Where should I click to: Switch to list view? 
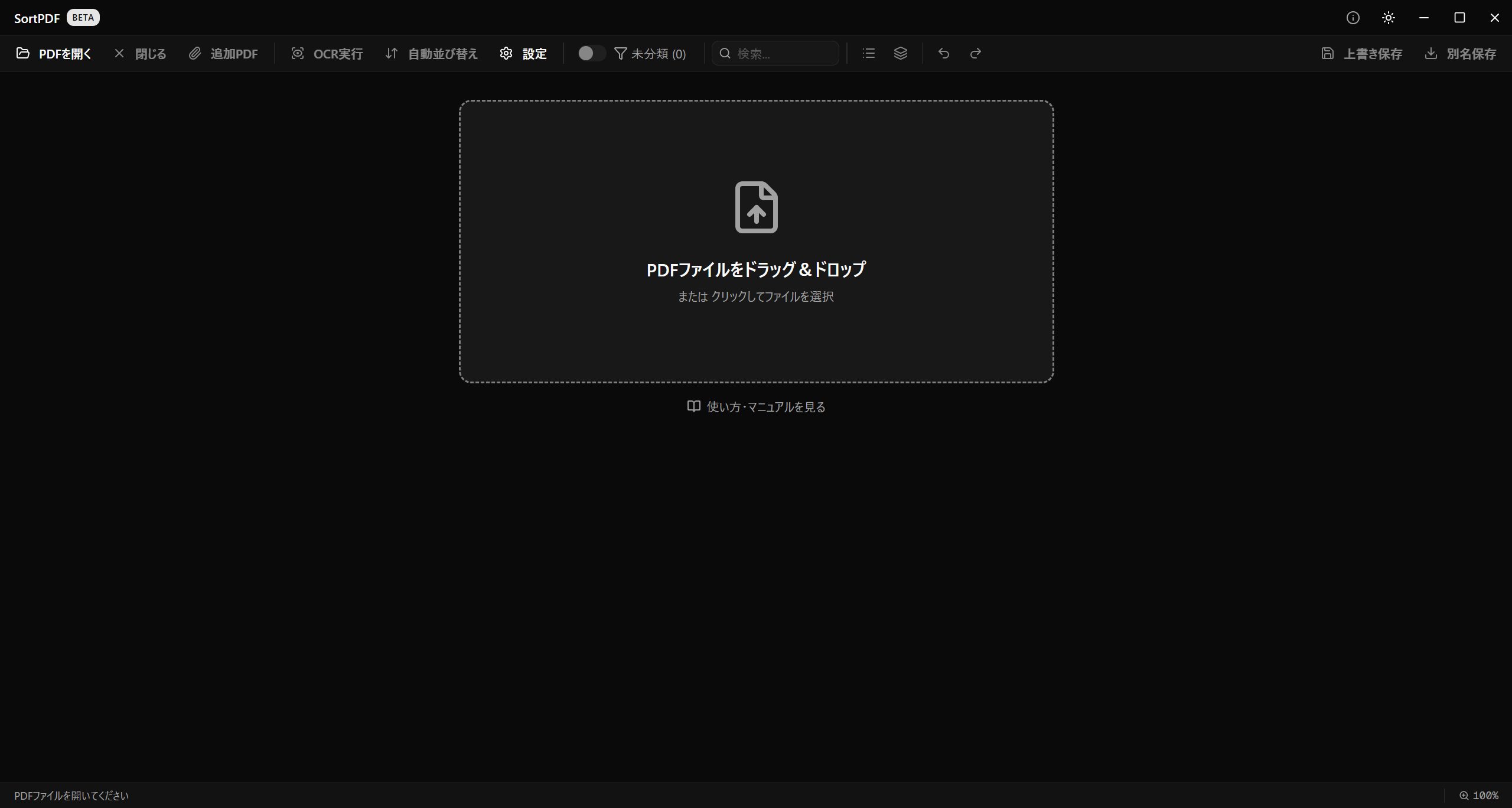[868, 53]
